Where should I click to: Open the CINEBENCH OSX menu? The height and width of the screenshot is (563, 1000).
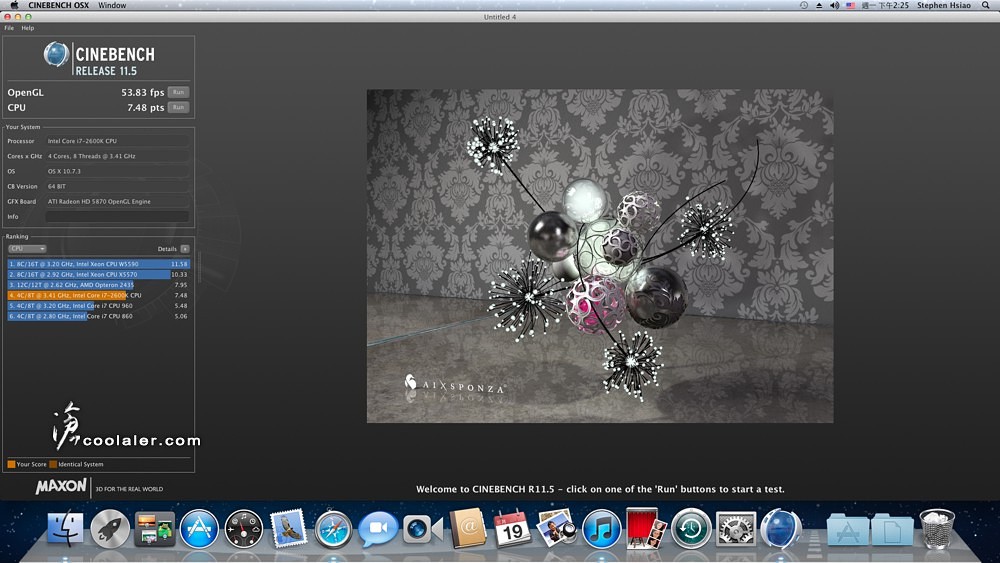click(x=59, y=5)
